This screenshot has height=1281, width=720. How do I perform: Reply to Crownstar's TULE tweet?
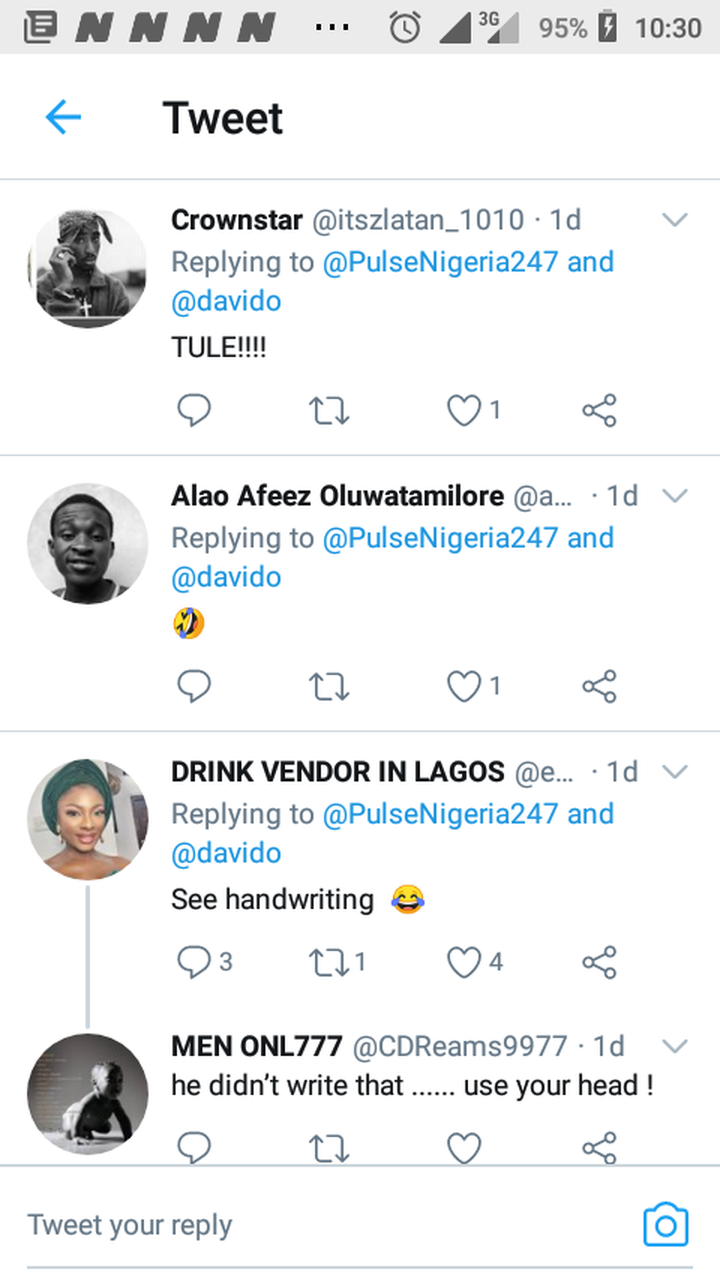coord(194,410)
